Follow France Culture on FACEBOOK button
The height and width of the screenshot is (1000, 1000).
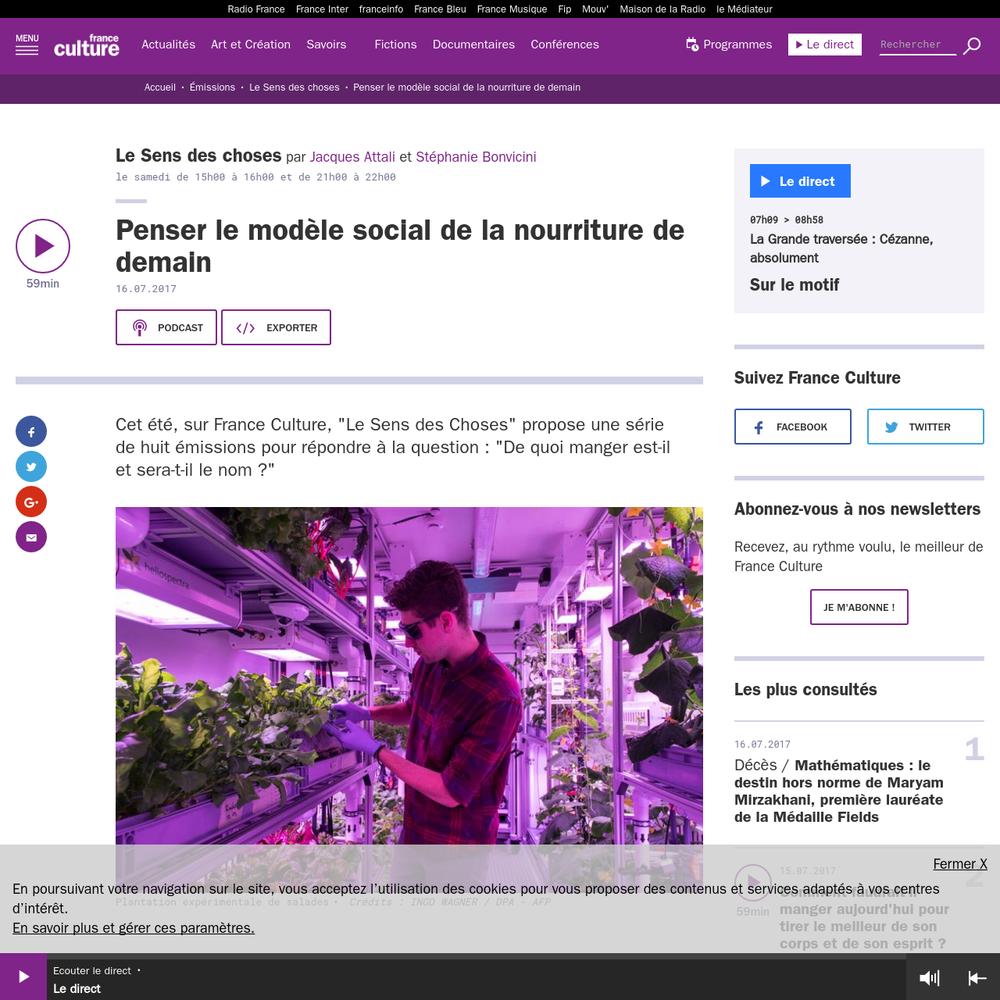click(x=793, y=427)
